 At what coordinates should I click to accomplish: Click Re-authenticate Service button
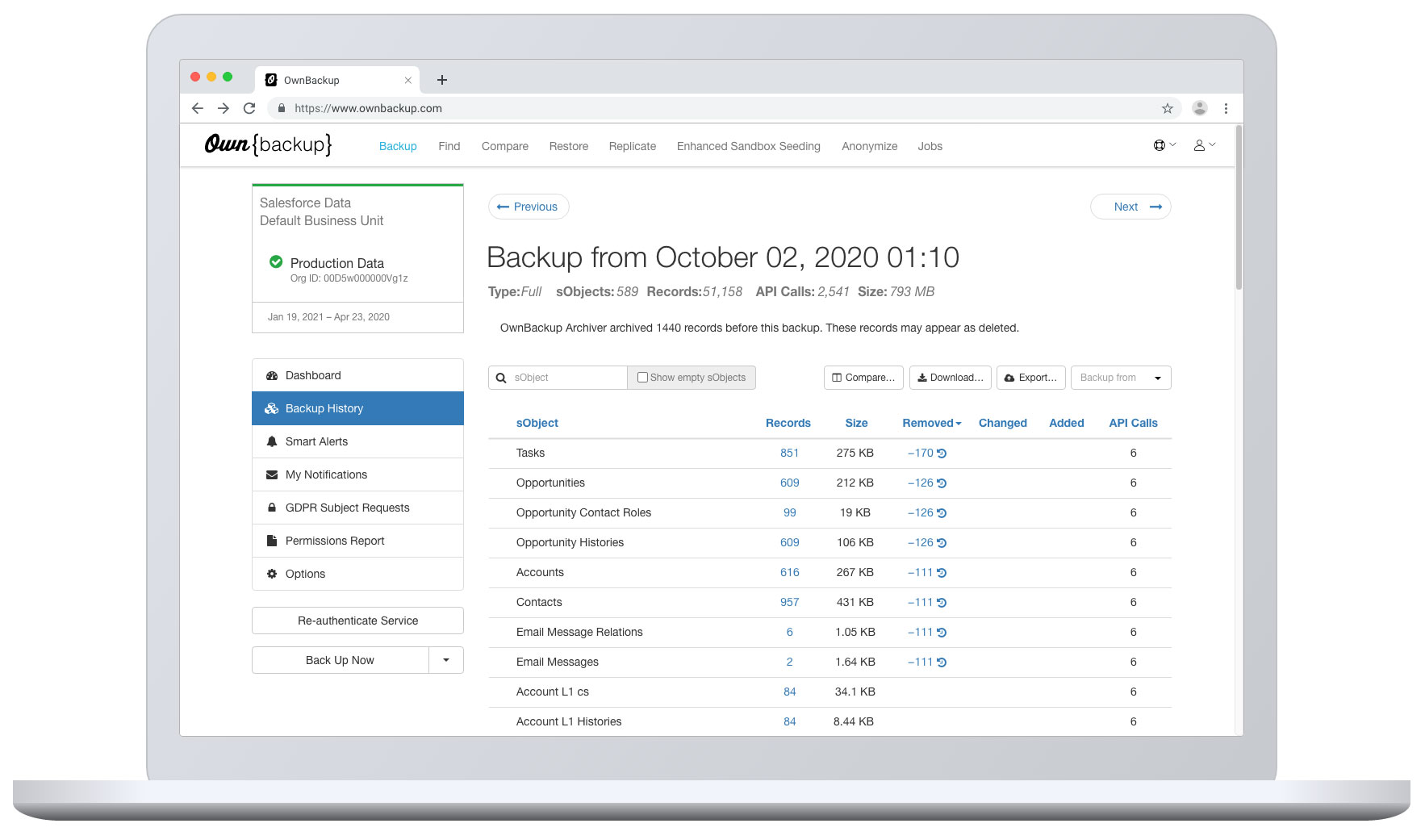click(x=357, y=621)
